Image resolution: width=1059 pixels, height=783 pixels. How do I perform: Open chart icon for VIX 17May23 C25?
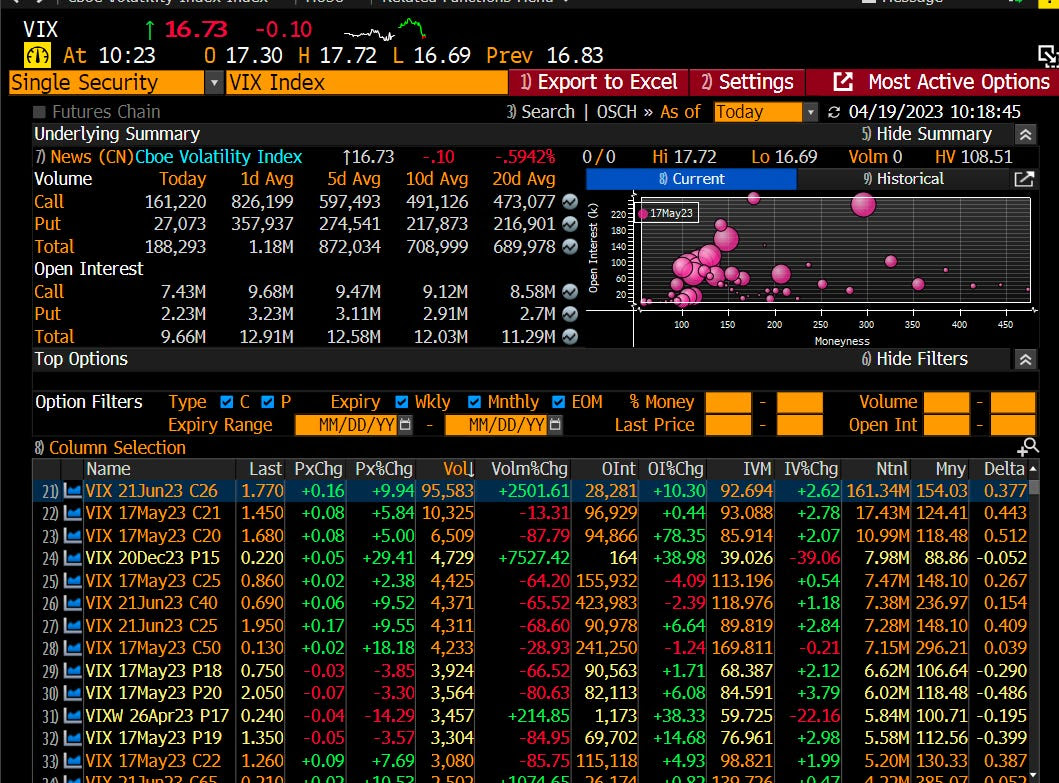(x=72, y=581)
